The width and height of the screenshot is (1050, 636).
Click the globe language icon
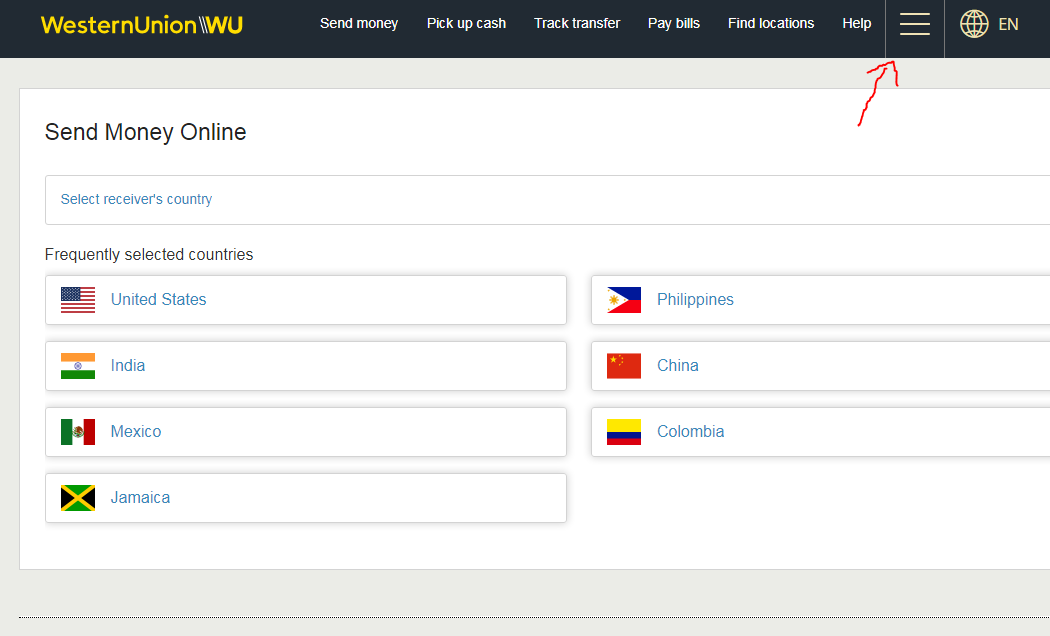click(x=974, y=24)
